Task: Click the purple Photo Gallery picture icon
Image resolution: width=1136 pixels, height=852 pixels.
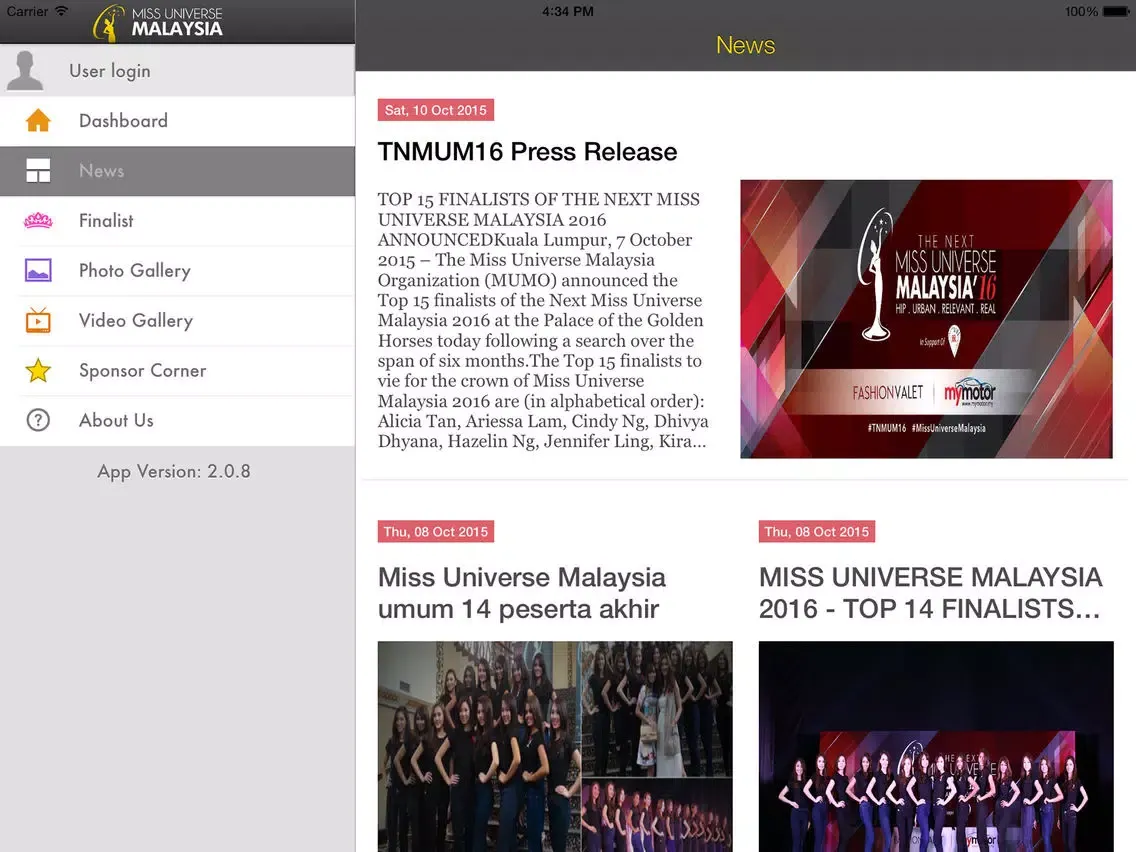Action: pos(38,270)
